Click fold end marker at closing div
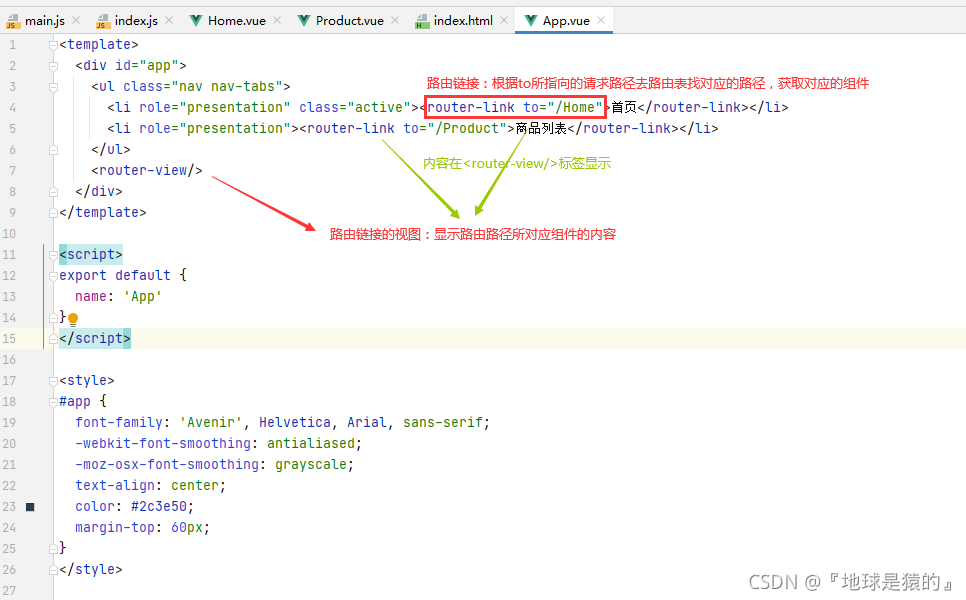 (54, 192)
